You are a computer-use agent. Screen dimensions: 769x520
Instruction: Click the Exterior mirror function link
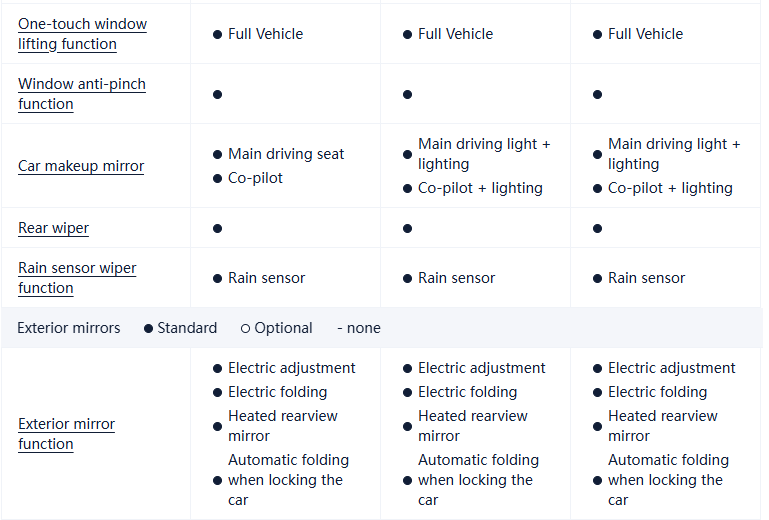pyautogui.click(x=66, y=434)
